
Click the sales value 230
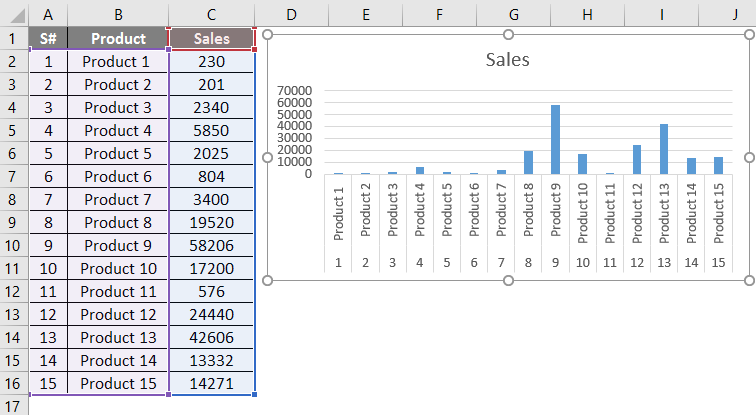tap(211, 62)
